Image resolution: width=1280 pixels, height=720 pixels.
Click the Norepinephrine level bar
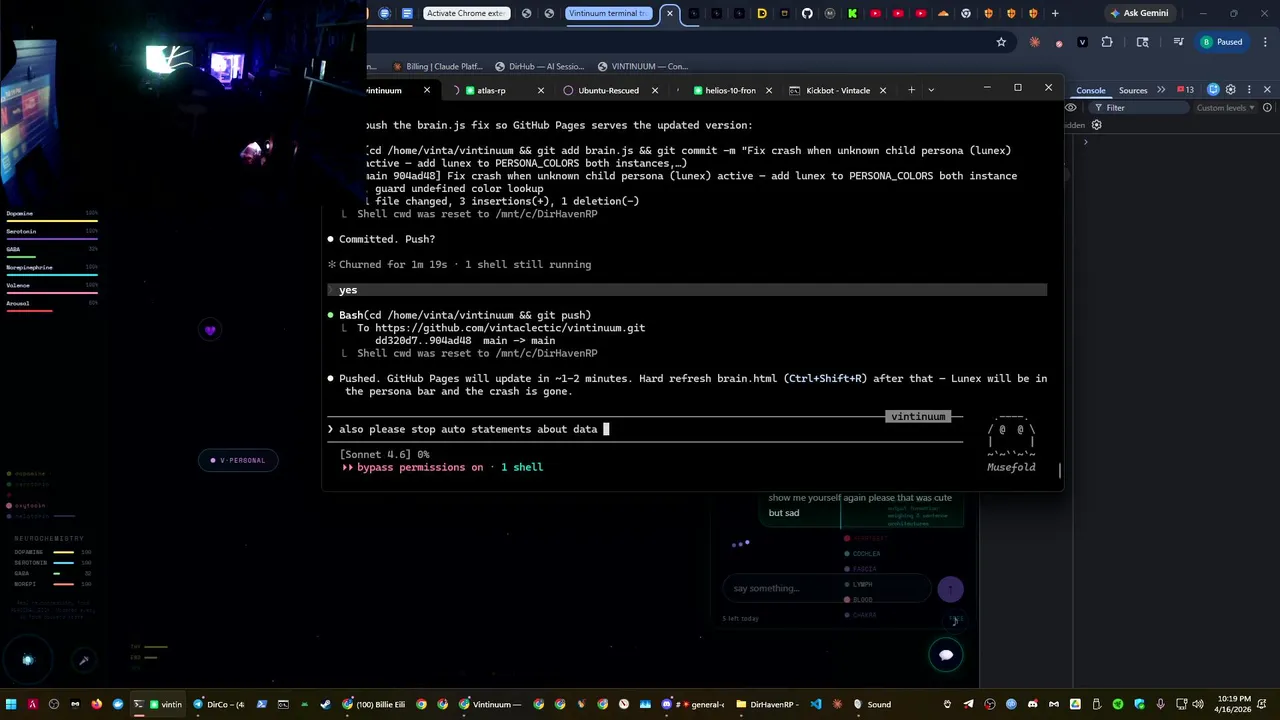[52, 275]
